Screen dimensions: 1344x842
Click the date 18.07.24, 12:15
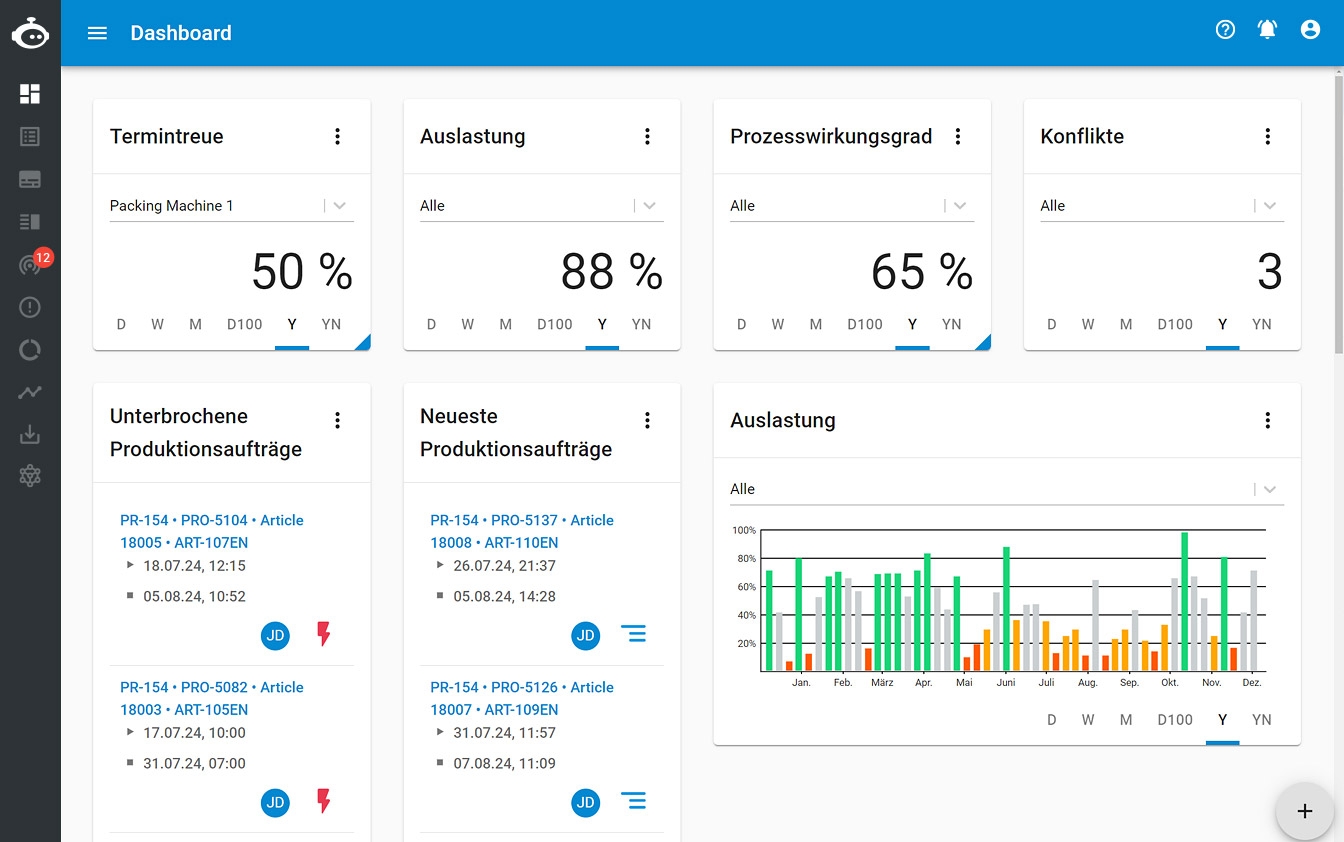pyautogui.click(x=194, y=566)
